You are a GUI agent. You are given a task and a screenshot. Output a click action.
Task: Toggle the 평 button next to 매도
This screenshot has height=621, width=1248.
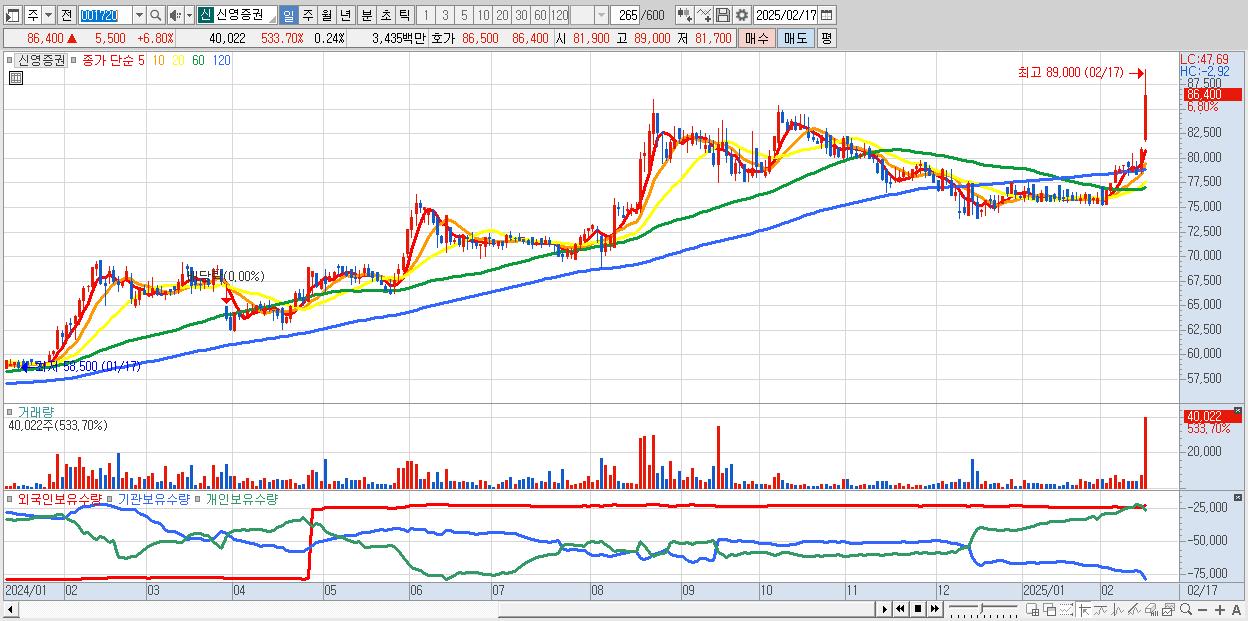[x=826, y=38]
